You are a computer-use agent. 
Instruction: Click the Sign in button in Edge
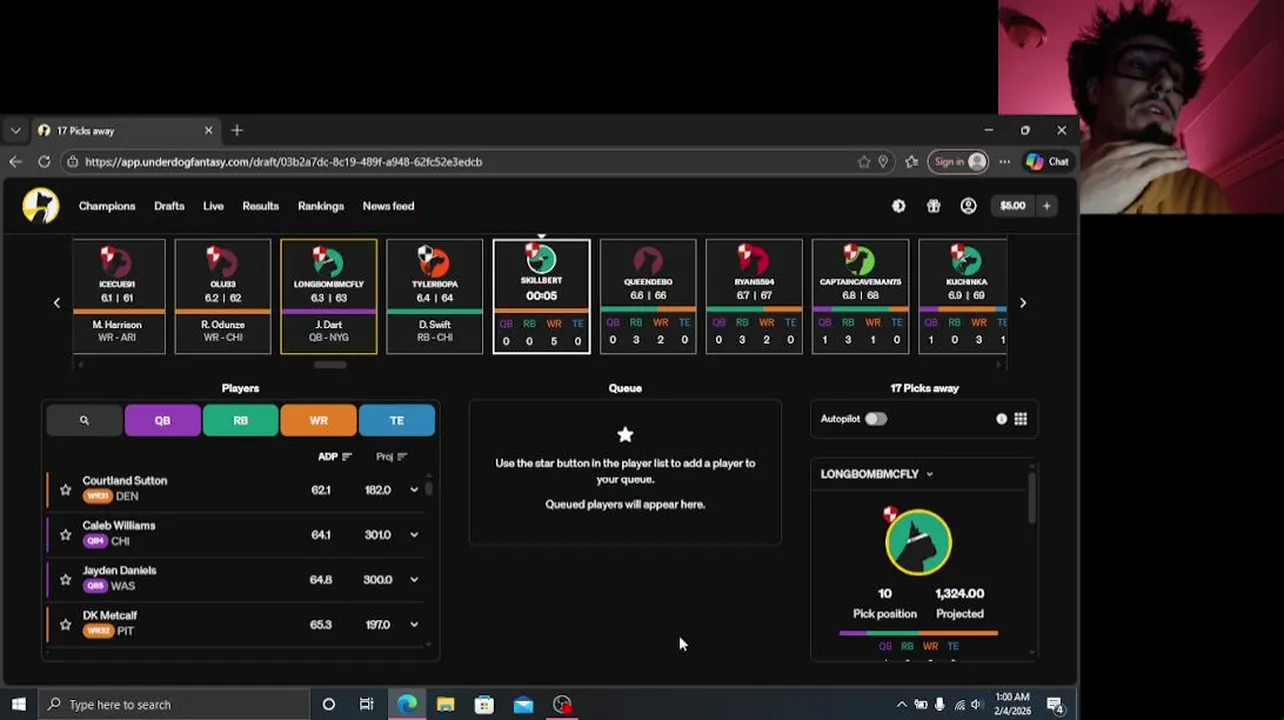(958, 161)
